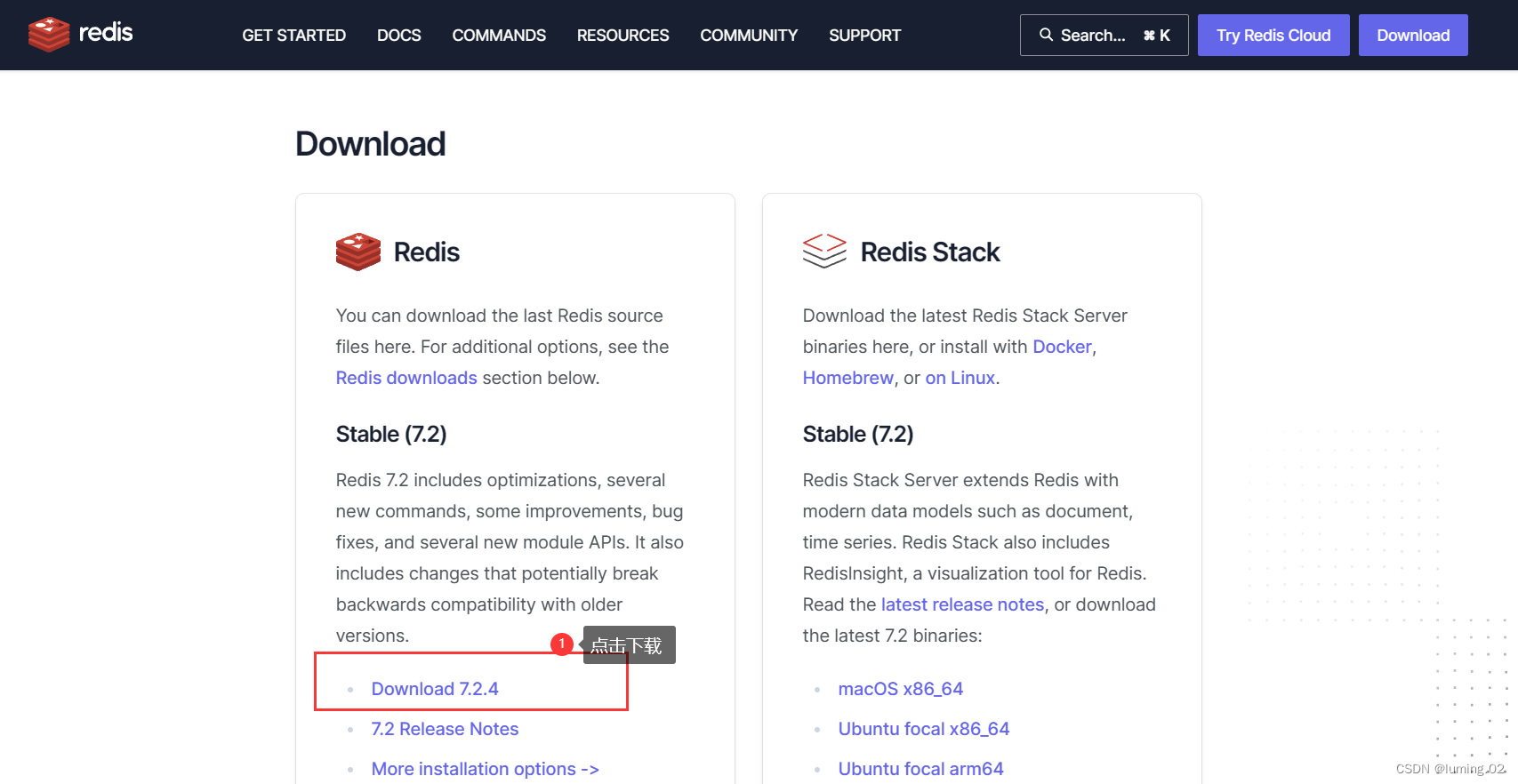Open the DOCS menu
The height and width of the screenshot is (784, 1518).
tap(399, 36)
